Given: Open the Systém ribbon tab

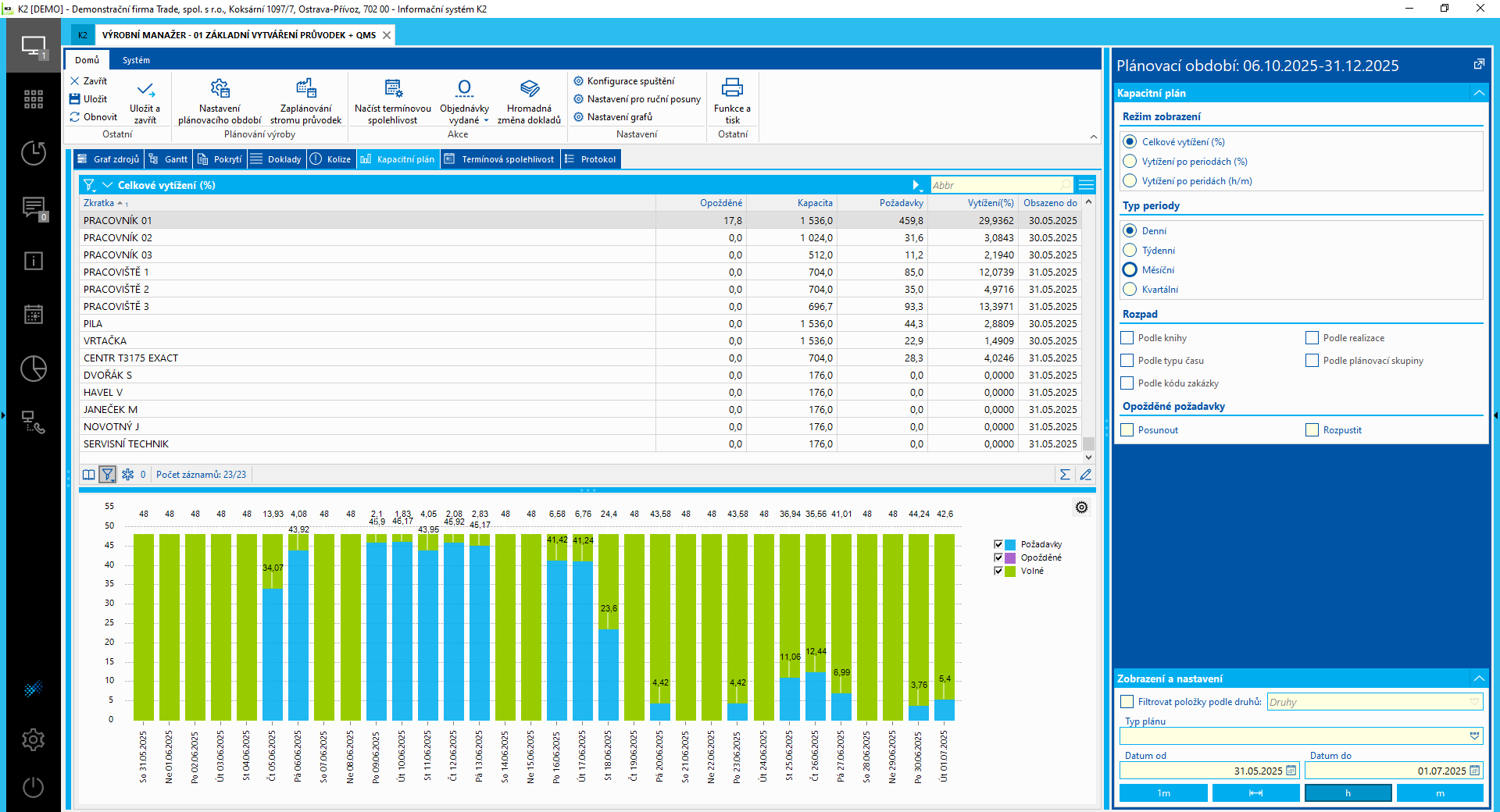Looking at the screenshot, I should (x=136, y=60).
